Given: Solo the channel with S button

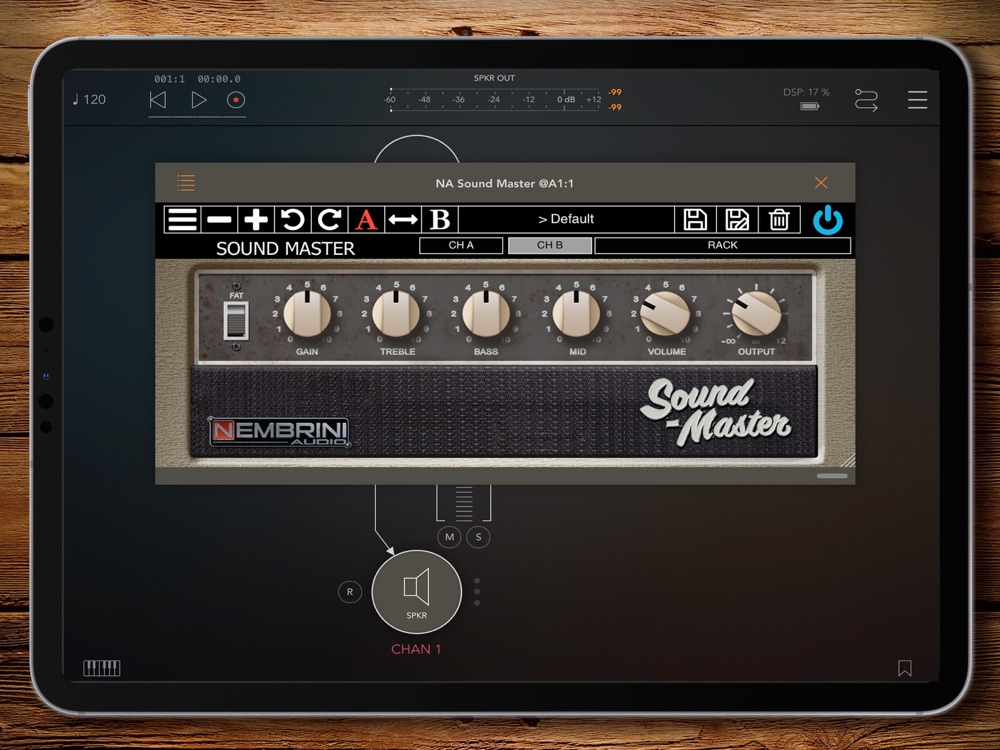Looking at the screenshot, I should click(478, 537).
